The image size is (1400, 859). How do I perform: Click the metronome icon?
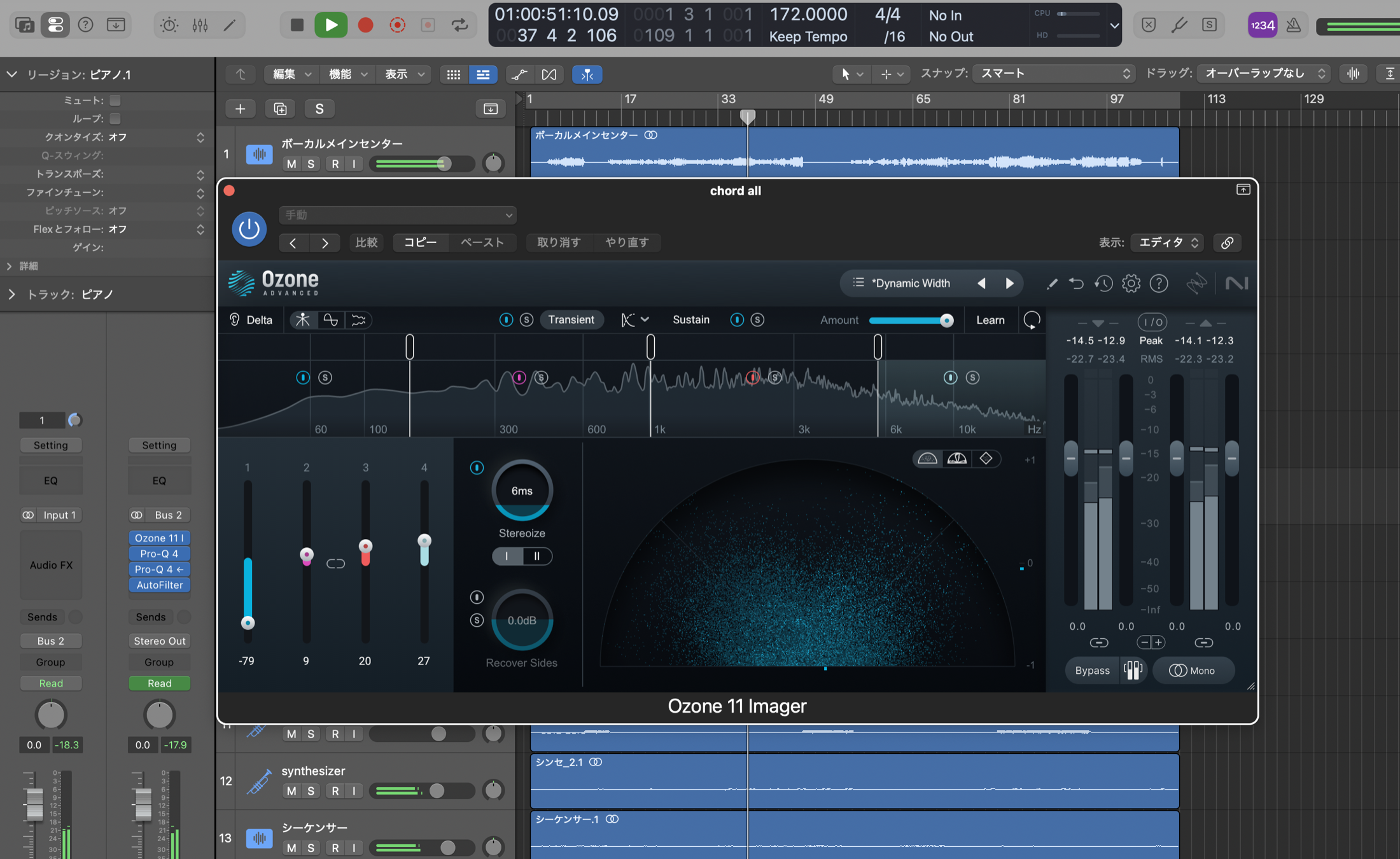tap(1293, 25)
